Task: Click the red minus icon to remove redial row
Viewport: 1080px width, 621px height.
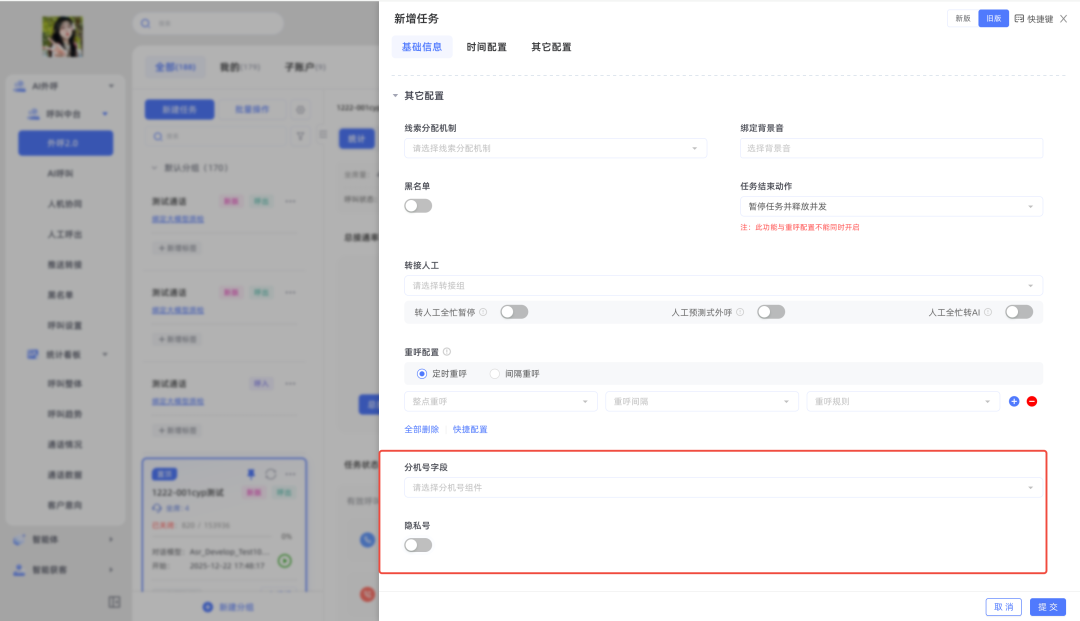Action: pyautogui.click(x=1032, y=401)
